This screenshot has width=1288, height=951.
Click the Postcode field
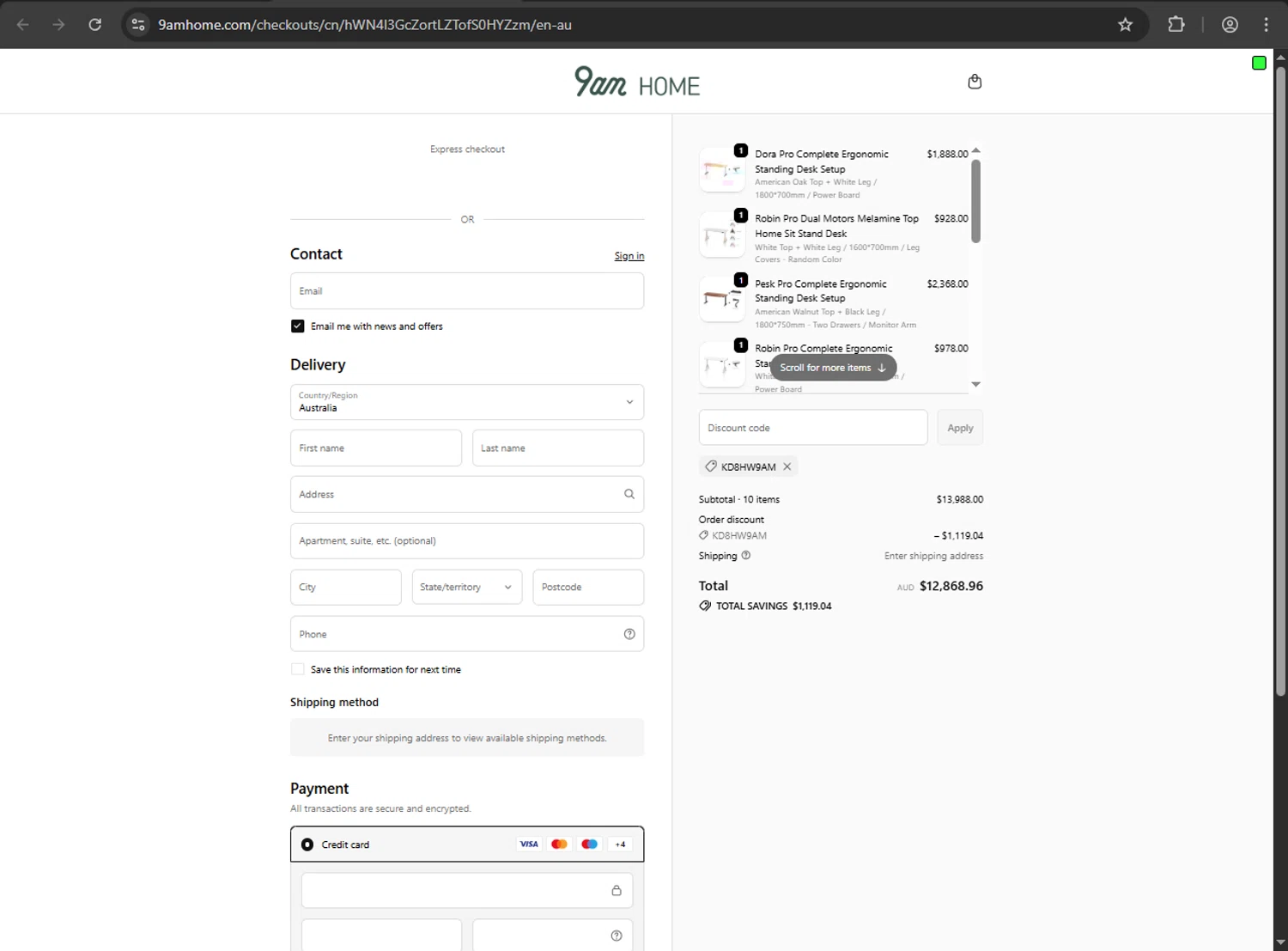click(x=588, y=587)
